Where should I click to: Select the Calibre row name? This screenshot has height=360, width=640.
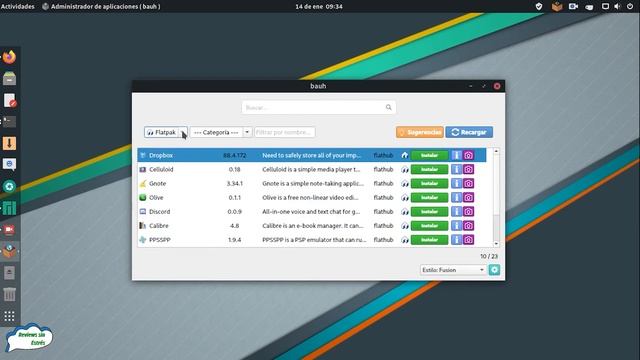159,226
